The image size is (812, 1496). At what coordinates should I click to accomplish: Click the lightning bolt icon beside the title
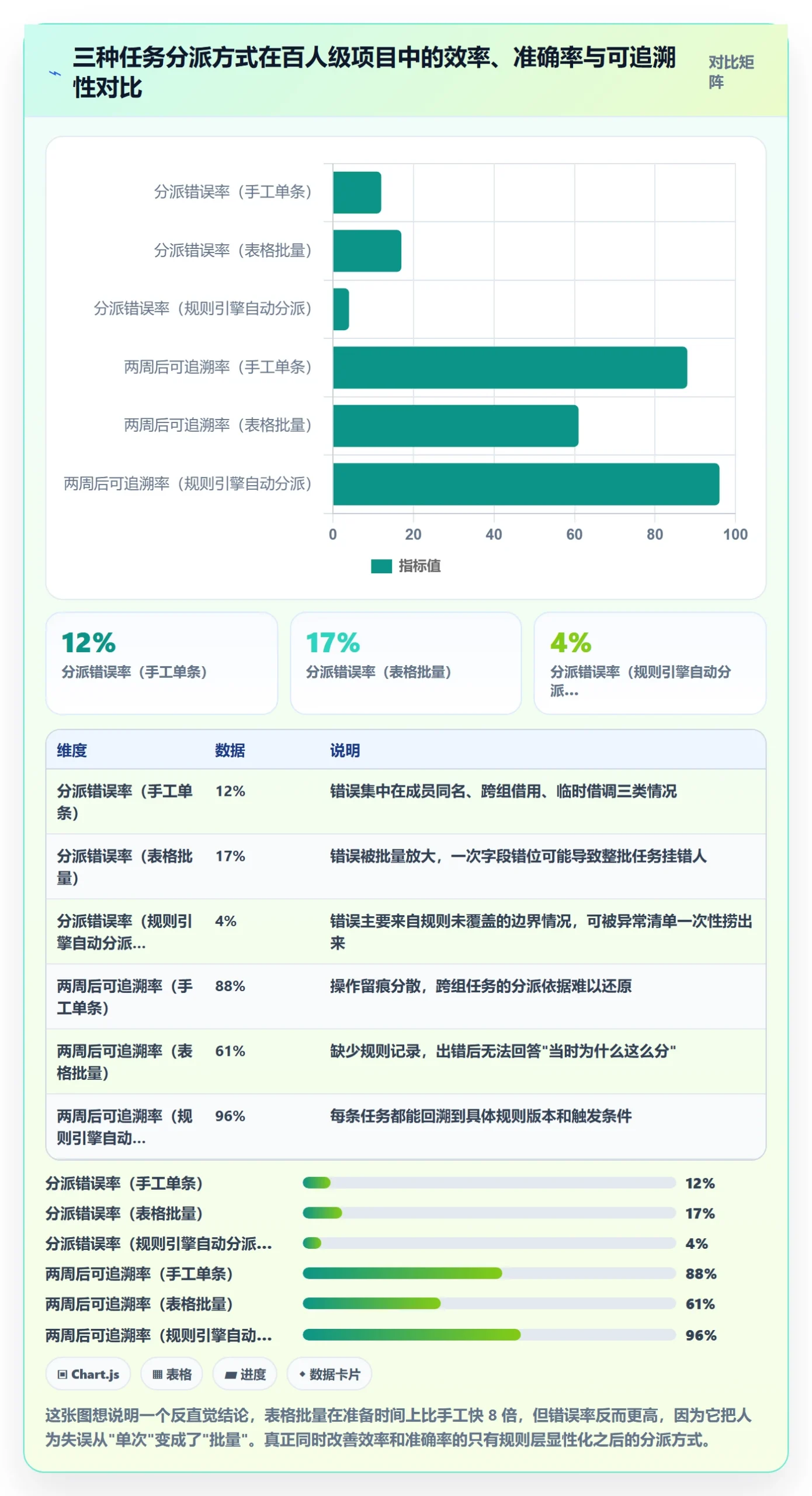(55, 73)
